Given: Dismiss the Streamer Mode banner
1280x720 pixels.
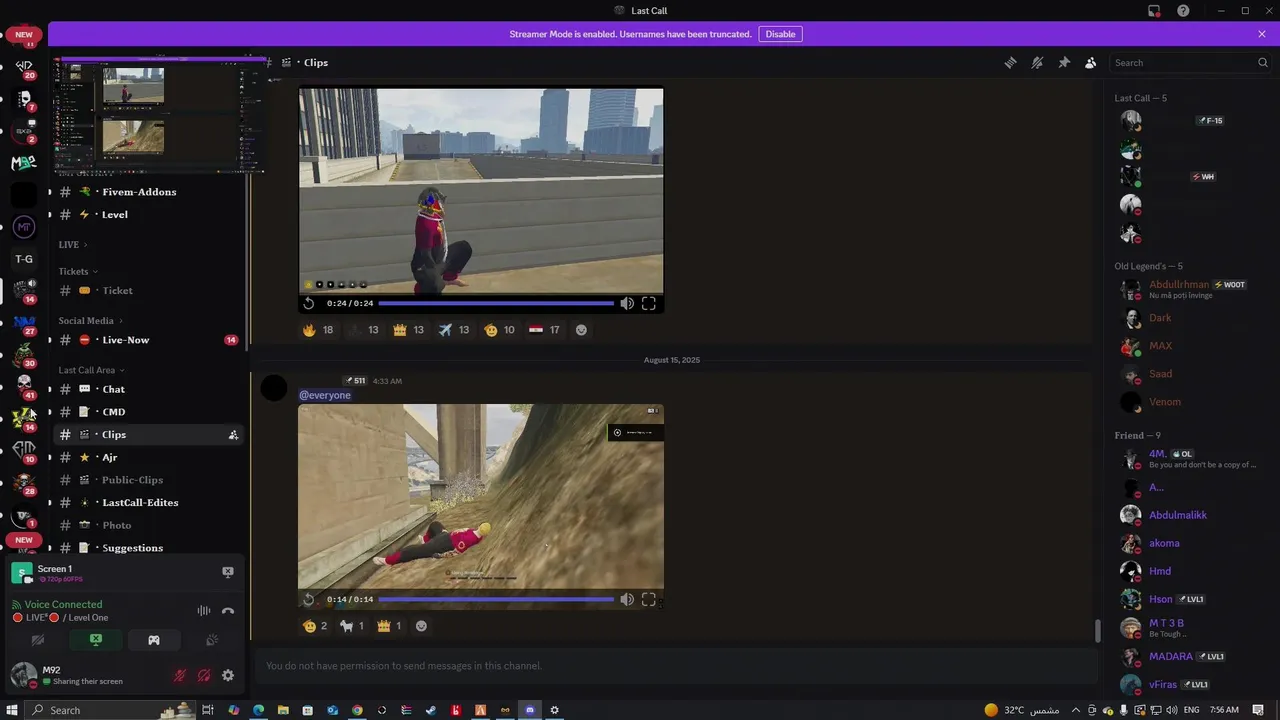Looking at the screenshot, I should 1262,34.
